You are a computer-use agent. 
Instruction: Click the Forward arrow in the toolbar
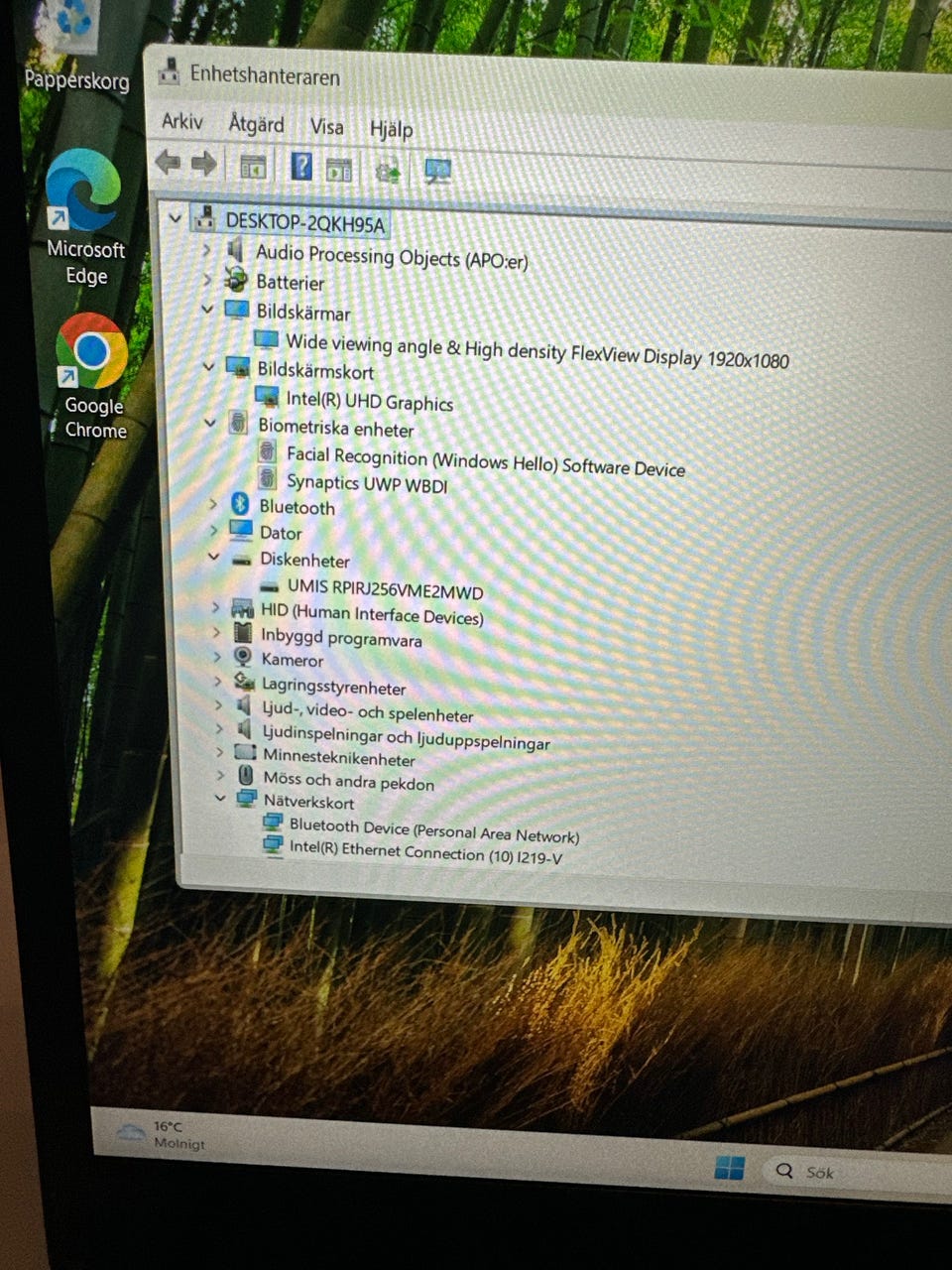204,163
